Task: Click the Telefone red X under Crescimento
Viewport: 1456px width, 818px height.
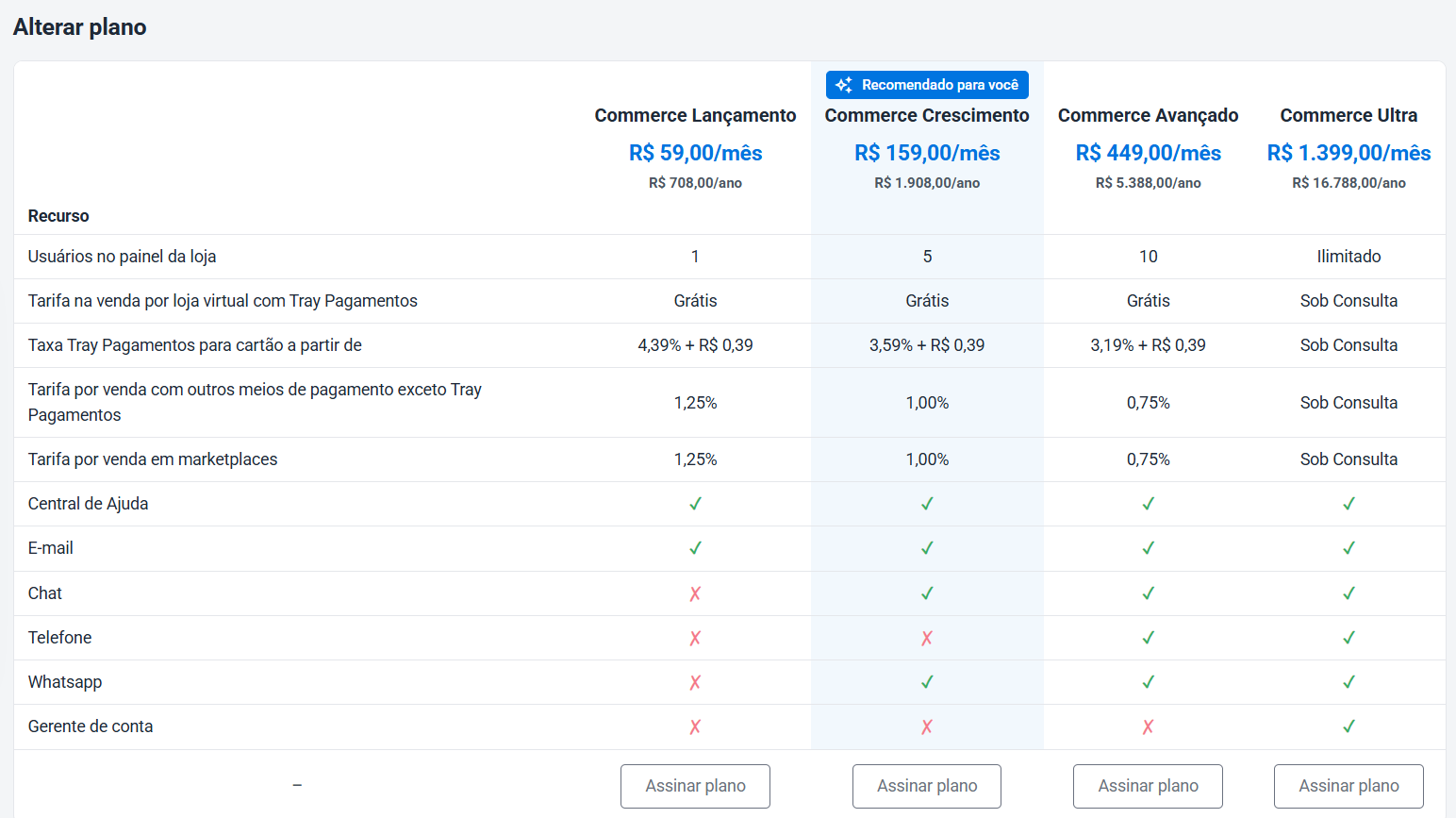Action: [x=927, y=638]
